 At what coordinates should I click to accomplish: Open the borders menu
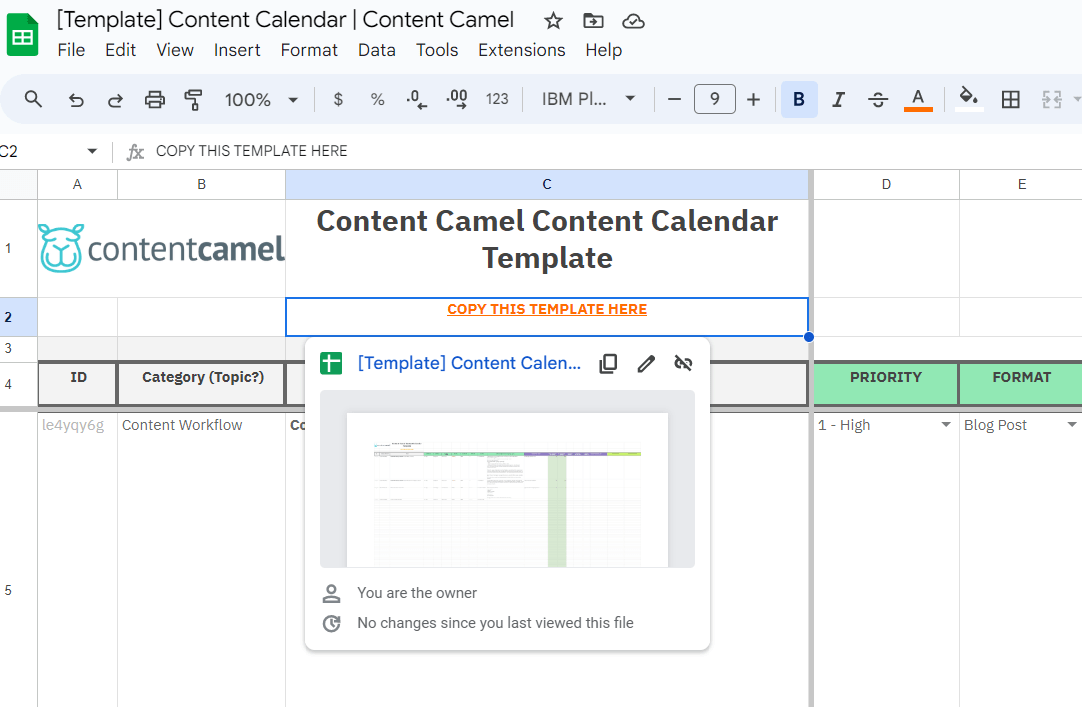tap(1010, 99)
